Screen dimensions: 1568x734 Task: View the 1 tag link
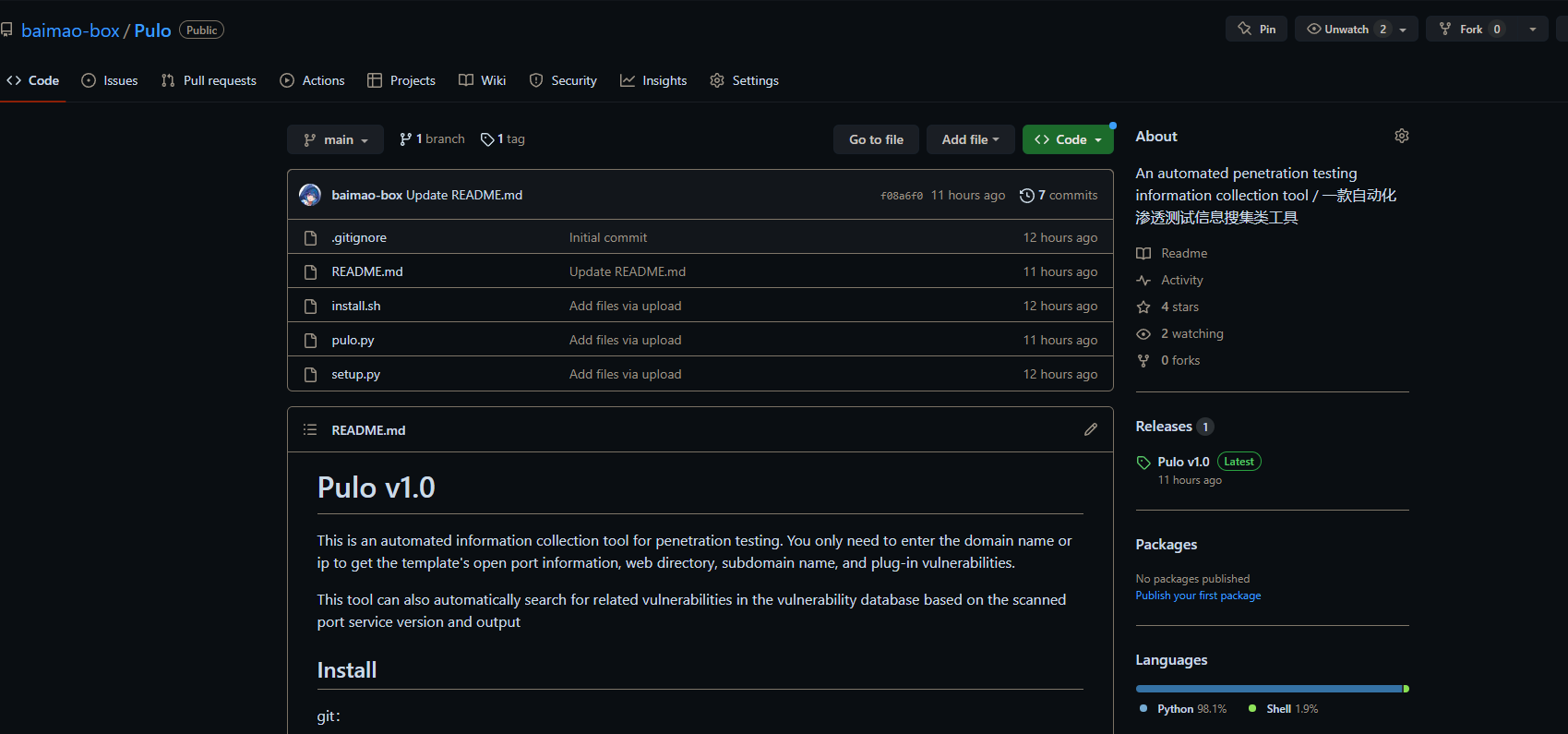pyautogui.click(x=503, y=139)
